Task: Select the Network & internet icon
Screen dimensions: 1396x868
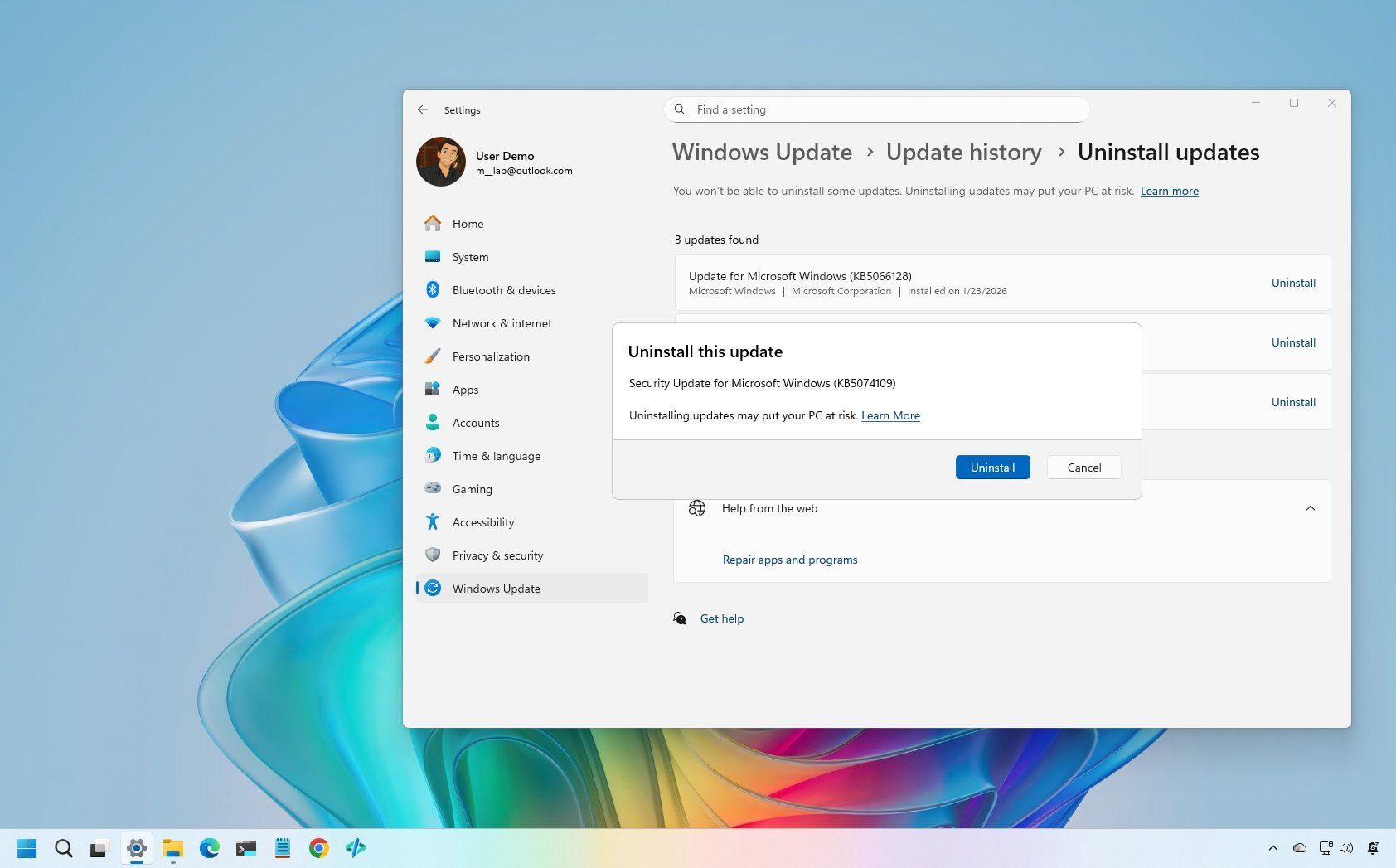Action: pos(433,323)
